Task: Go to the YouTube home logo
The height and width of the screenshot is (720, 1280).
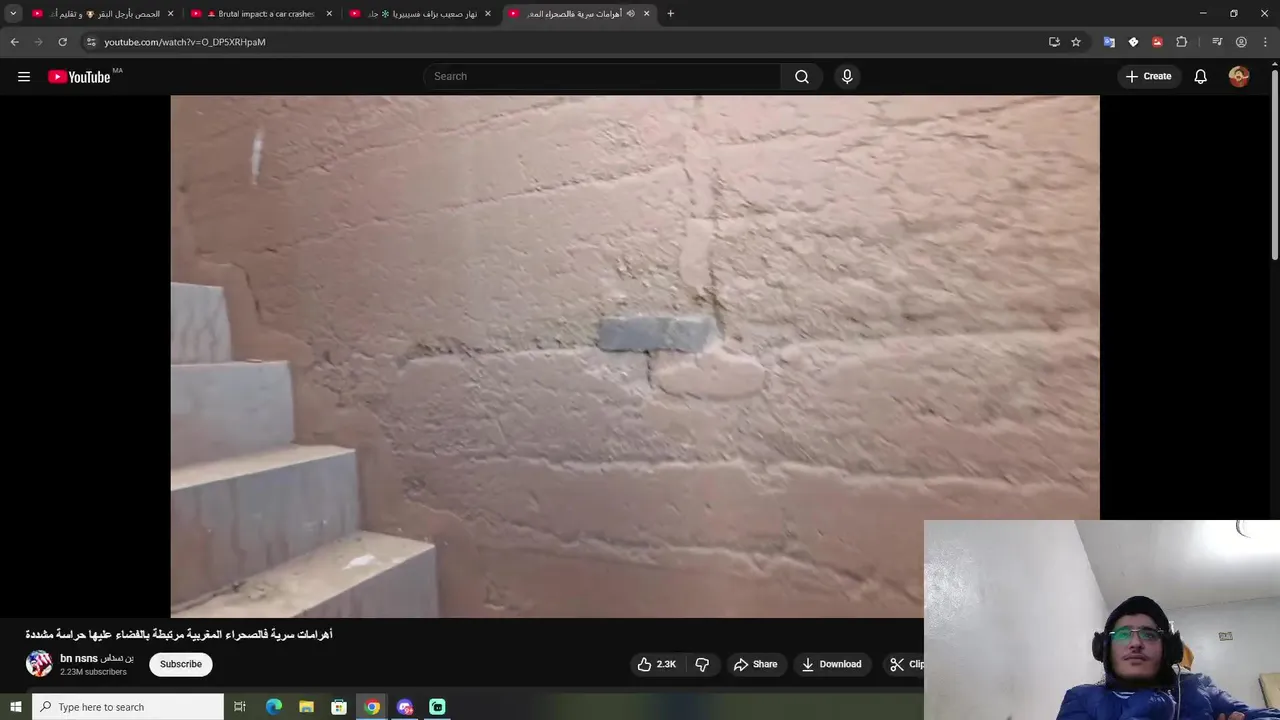Action: click(79, 77)
